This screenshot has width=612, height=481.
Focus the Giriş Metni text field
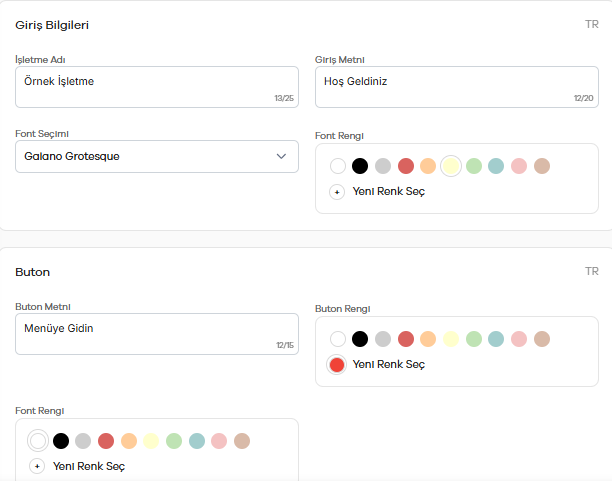click(457, 87)
